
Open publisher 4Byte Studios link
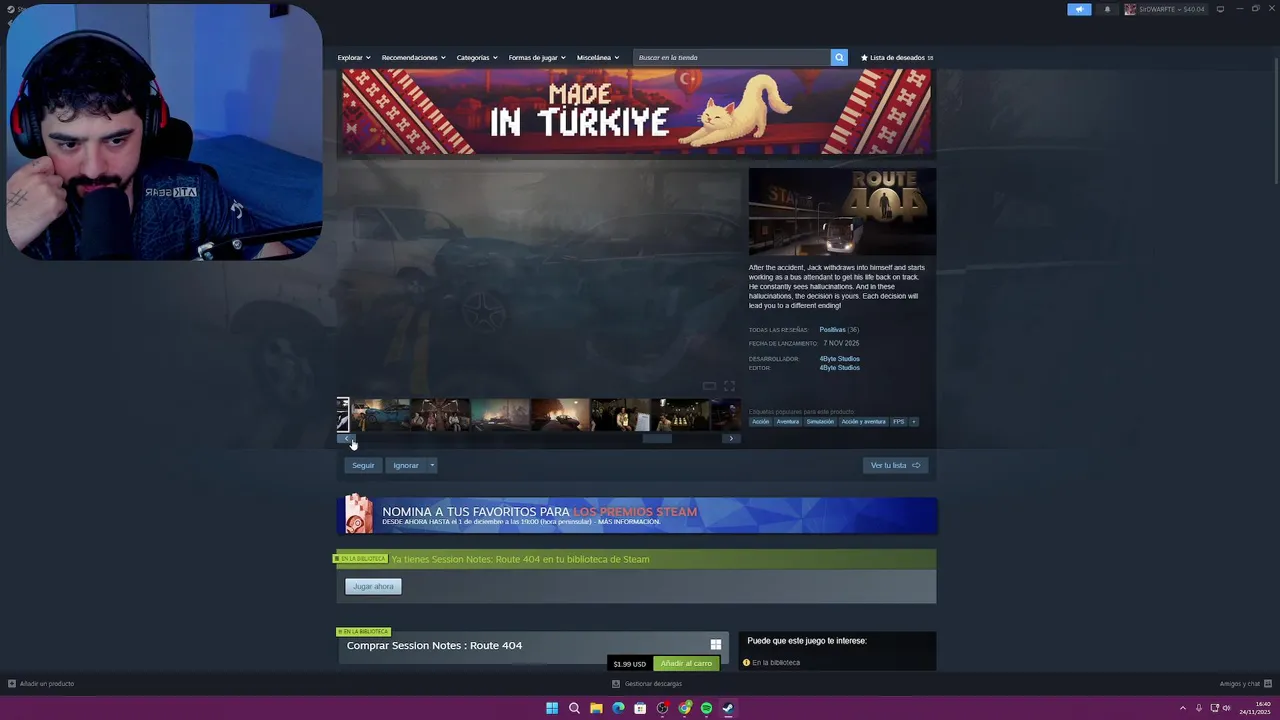pos(839,367)
